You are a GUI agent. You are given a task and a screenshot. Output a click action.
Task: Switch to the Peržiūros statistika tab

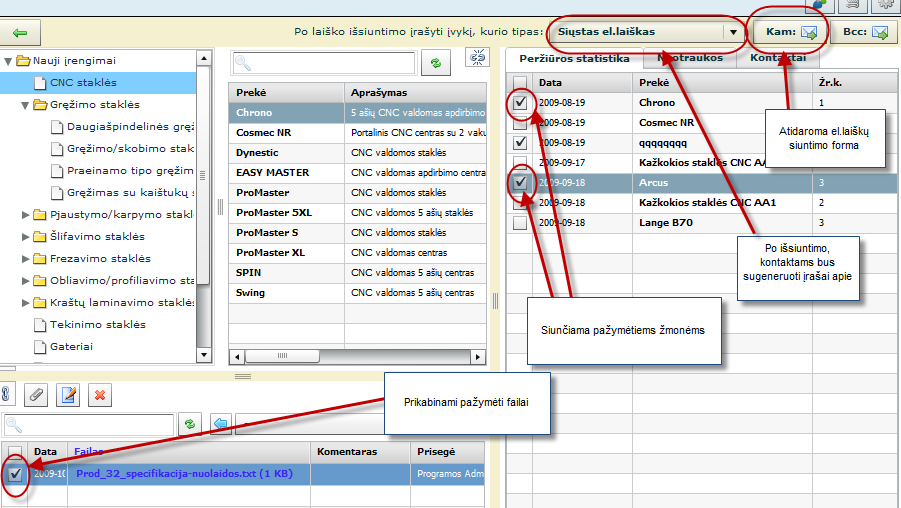coord(574,59)
